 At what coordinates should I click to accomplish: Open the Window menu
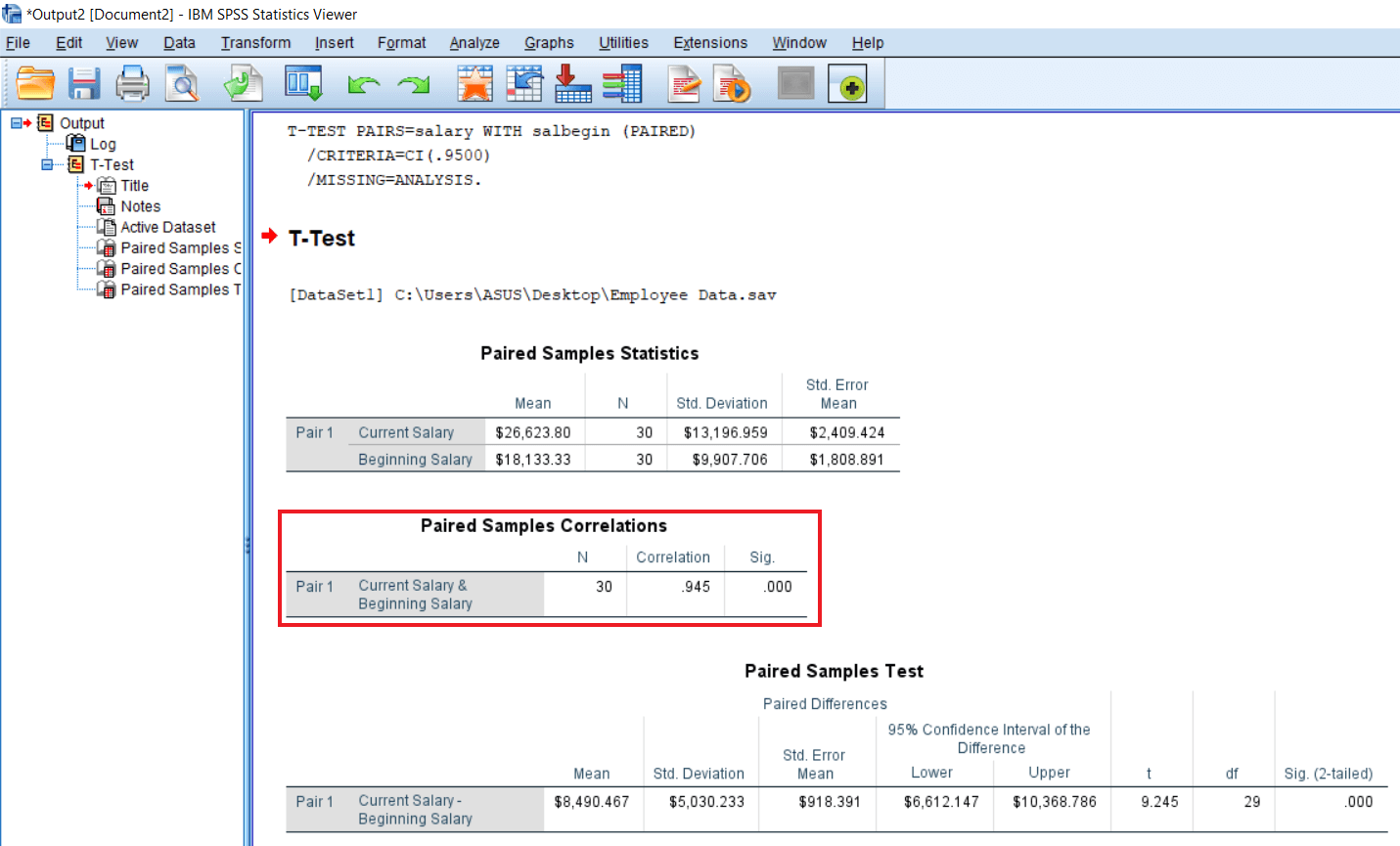[799, 43]
